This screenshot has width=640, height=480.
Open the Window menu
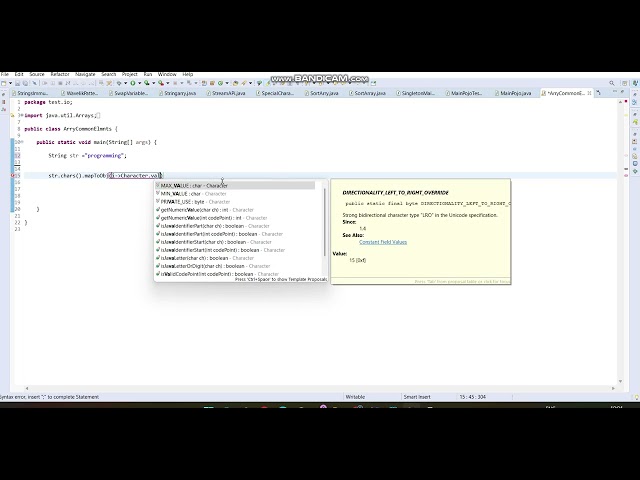167,74
